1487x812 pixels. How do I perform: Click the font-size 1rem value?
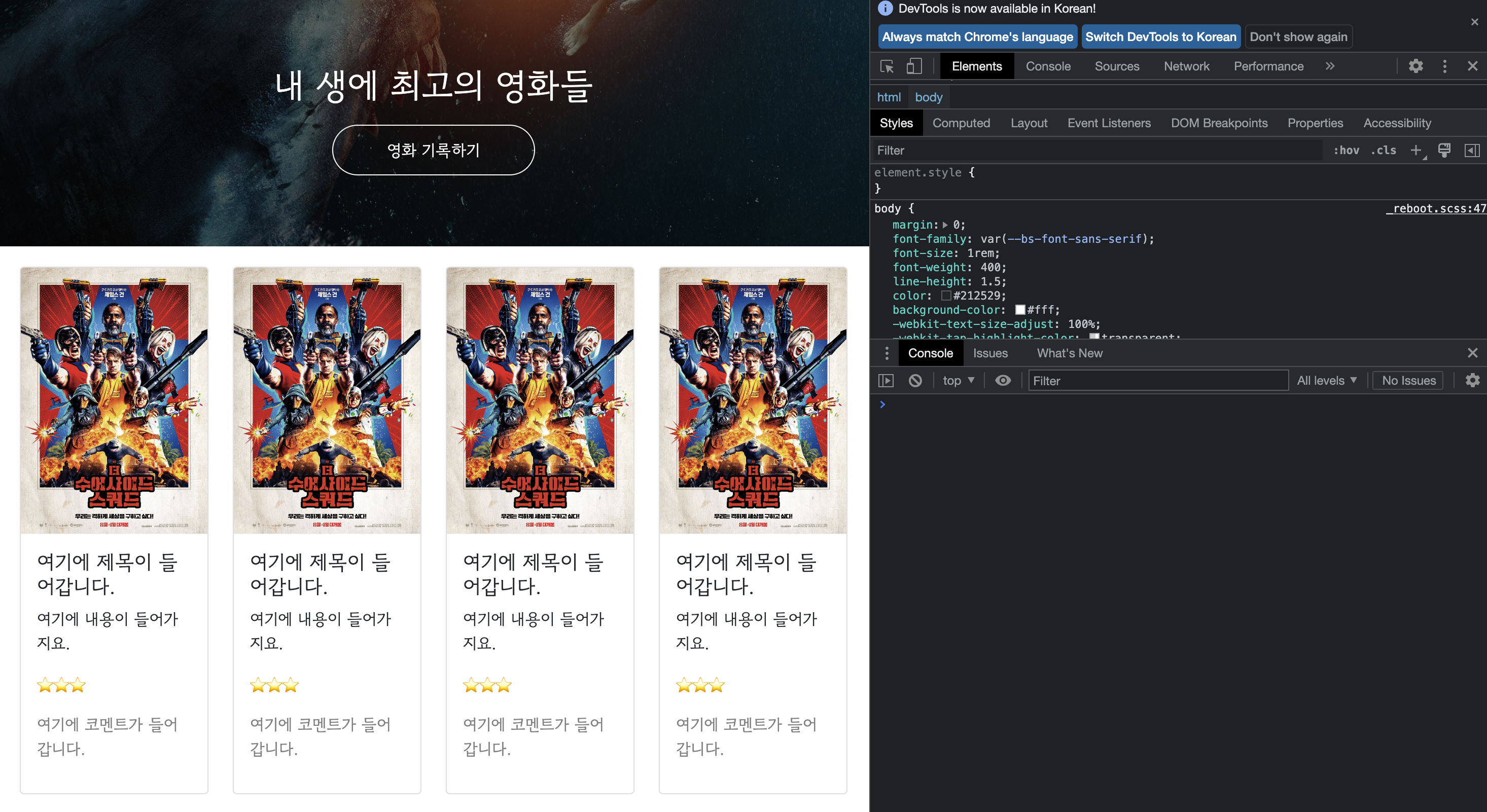[x=980, y=253]
